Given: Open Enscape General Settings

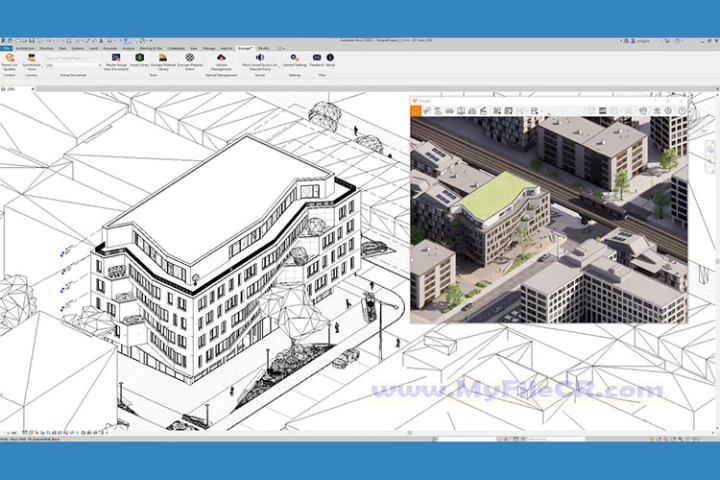Looking at the screenshot, I should tap(294, 58).
